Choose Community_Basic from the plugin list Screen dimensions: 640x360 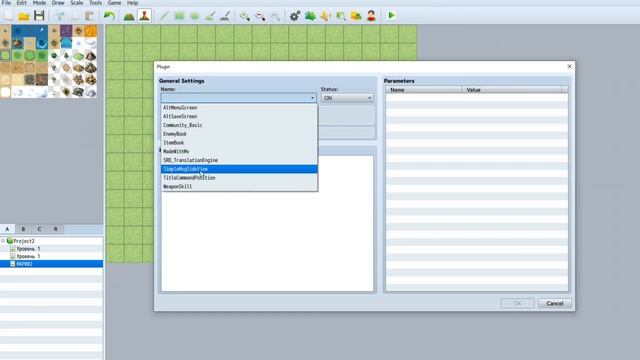239,125
